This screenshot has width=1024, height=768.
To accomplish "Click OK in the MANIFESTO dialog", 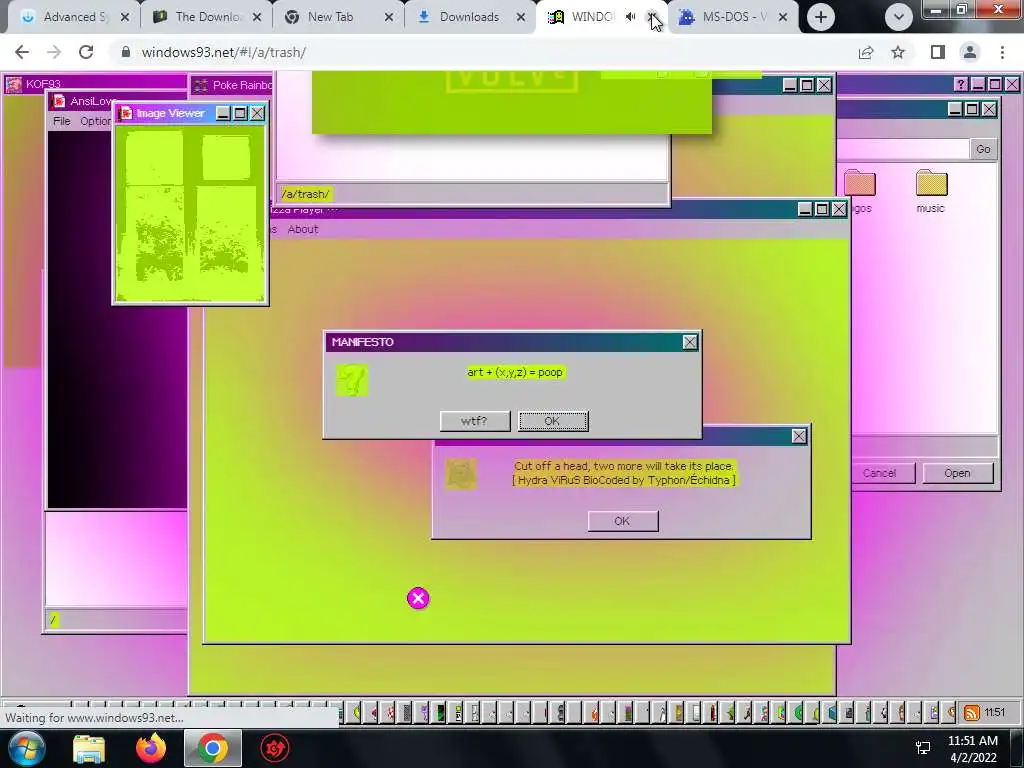I will (553, 421).
